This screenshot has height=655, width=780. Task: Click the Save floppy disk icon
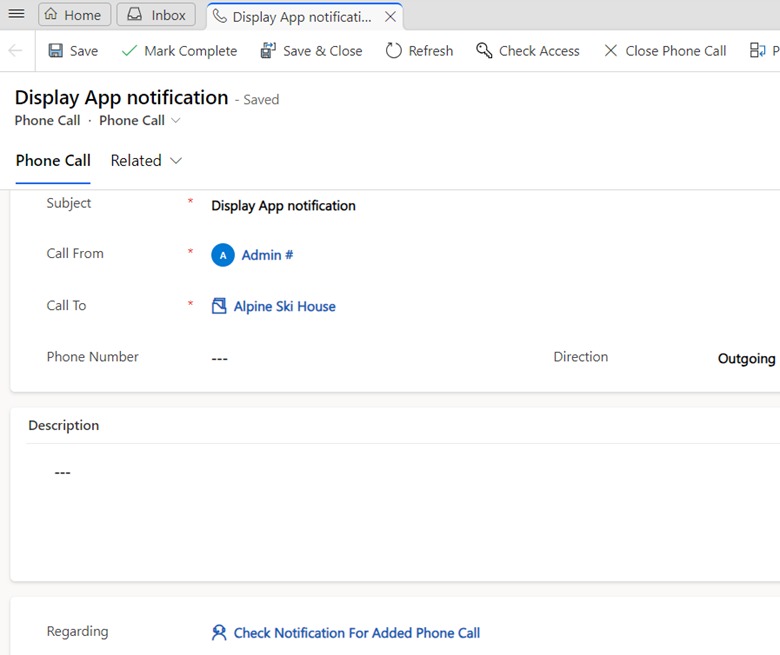[x=55, y=51]
